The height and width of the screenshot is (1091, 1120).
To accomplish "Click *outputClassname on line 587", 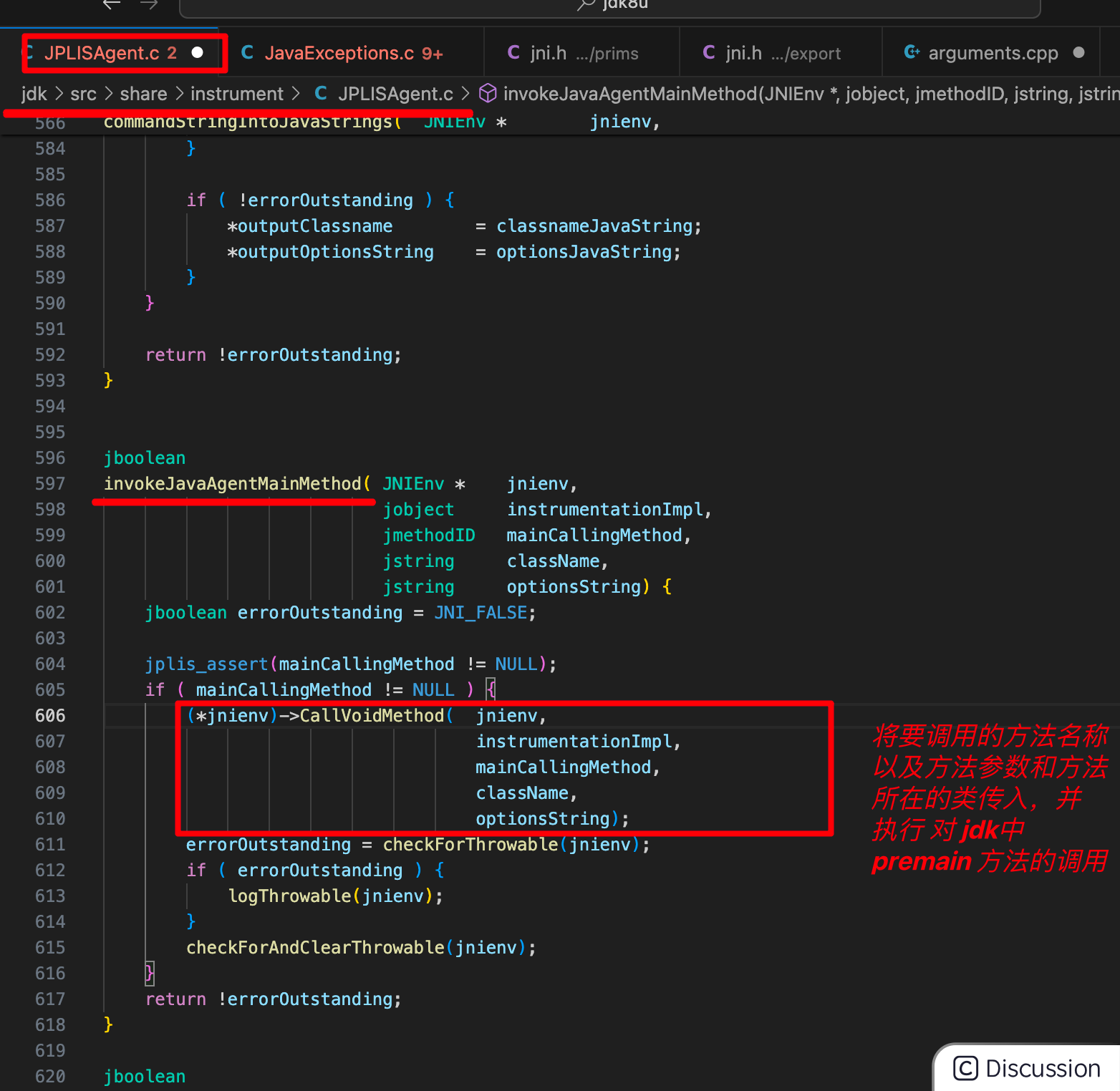I will tap(310, 226).
